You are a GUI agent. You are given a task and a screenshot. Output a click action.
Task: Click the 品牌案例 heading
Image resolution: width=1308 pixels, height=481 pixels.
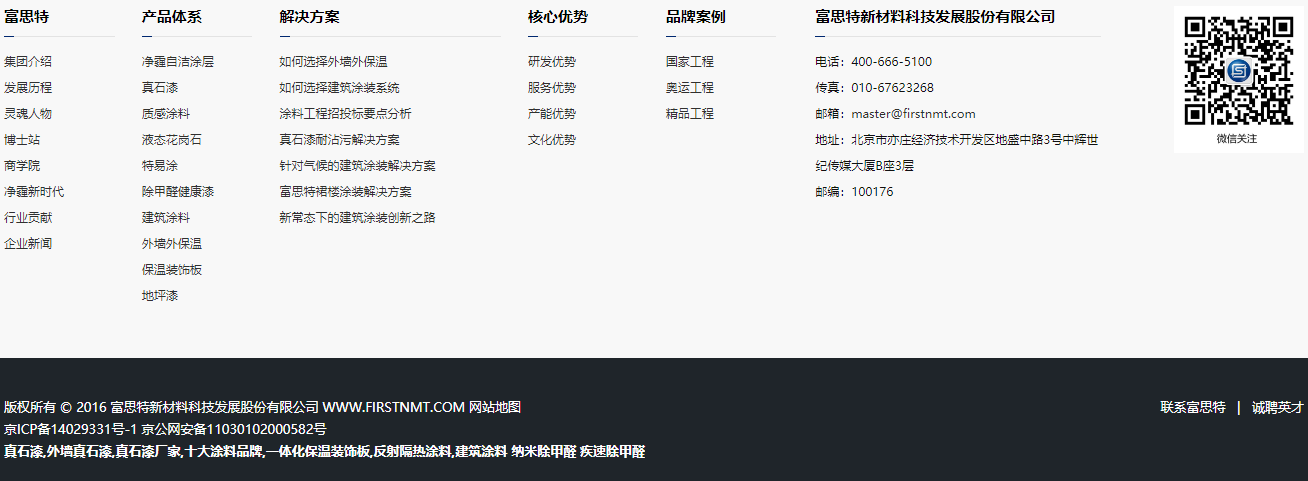(696, 17)
